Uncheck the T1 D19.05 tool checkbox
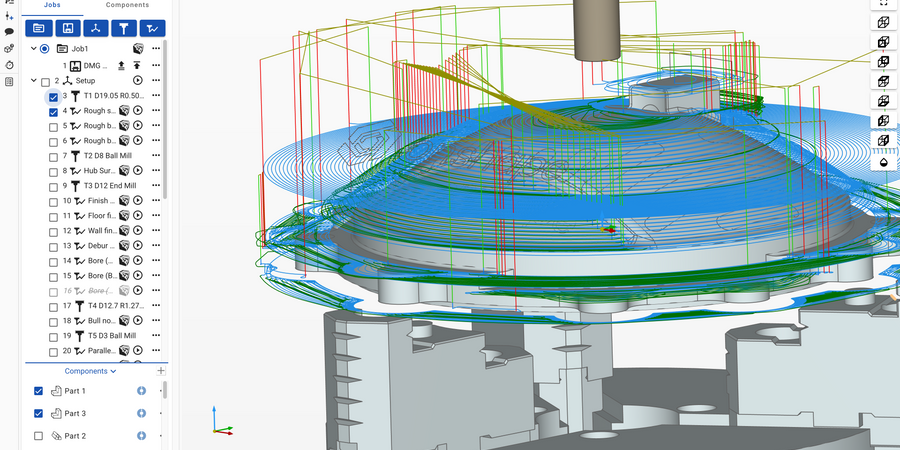The height and width of the screenshot is (450, 900). 53,96
